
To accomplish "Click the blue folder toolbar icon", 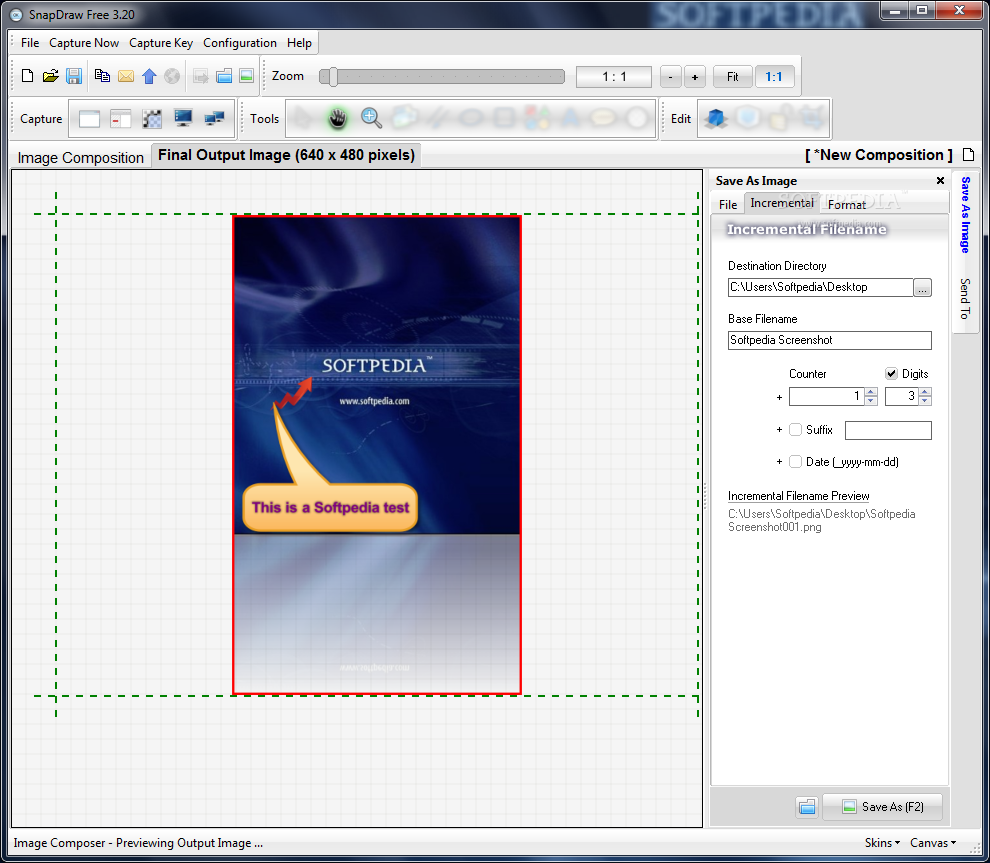I will (x=224, y=76).
